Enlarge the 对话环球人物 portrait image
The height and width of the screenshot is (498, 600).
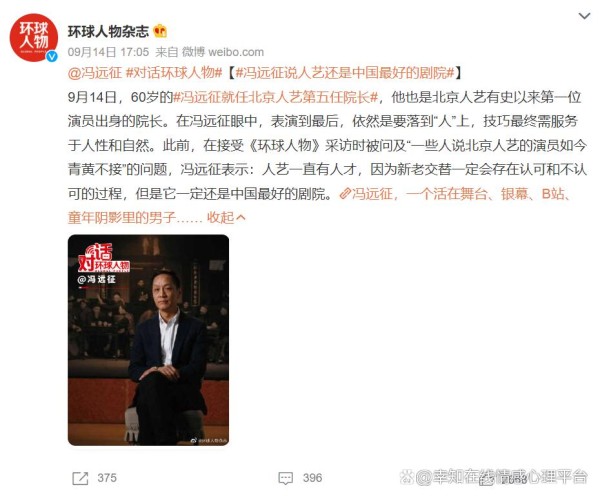coord(148,340)
